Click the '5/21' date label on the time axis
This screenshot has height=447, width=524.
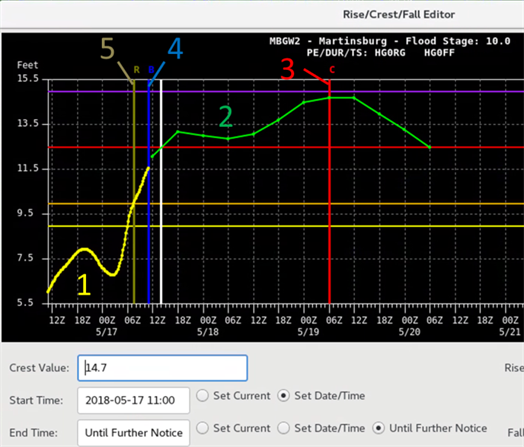(x=510, y=332)
